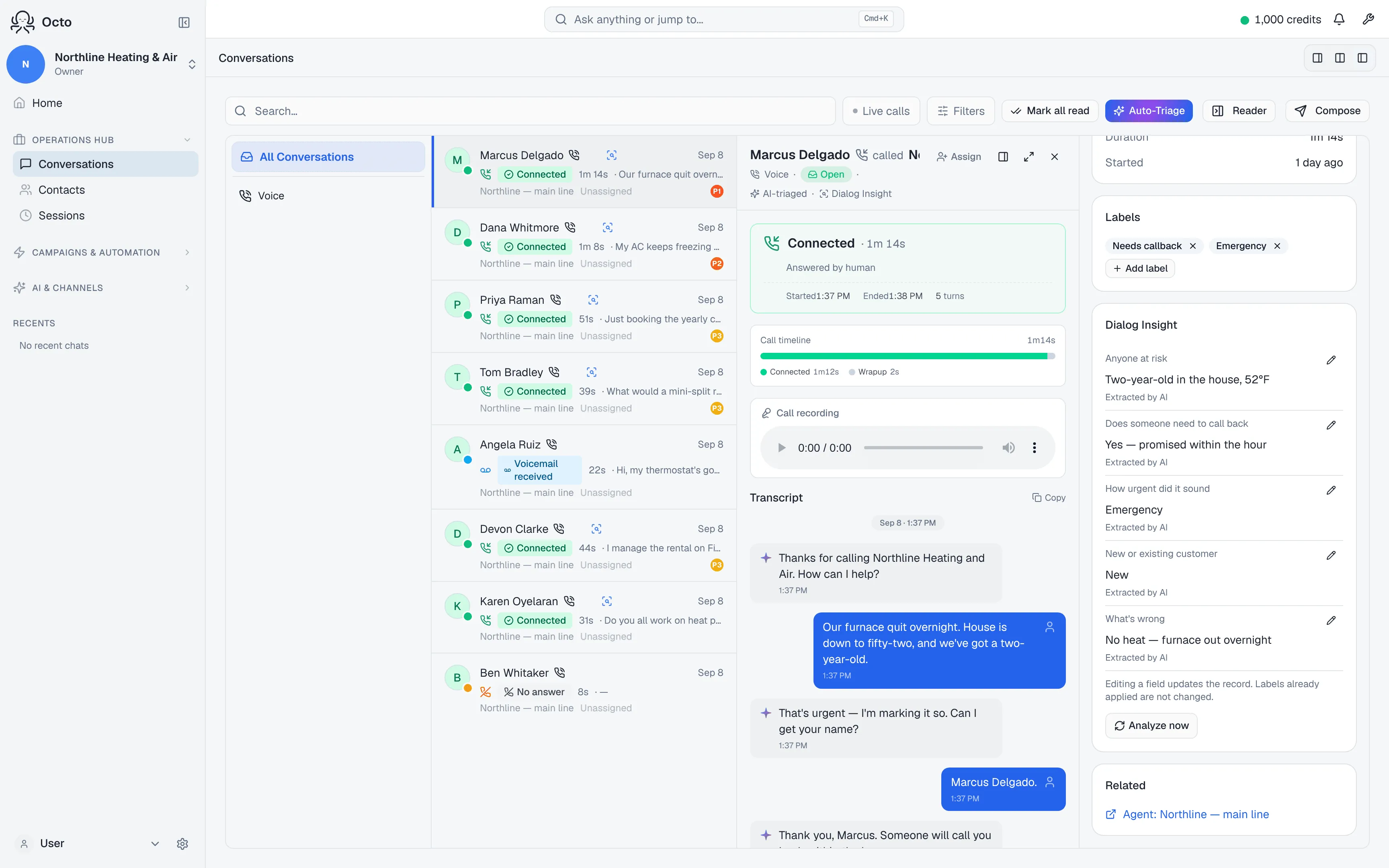Focus the conversation Search field
This screenshot has width=1389, height=868.
[530, 111]
